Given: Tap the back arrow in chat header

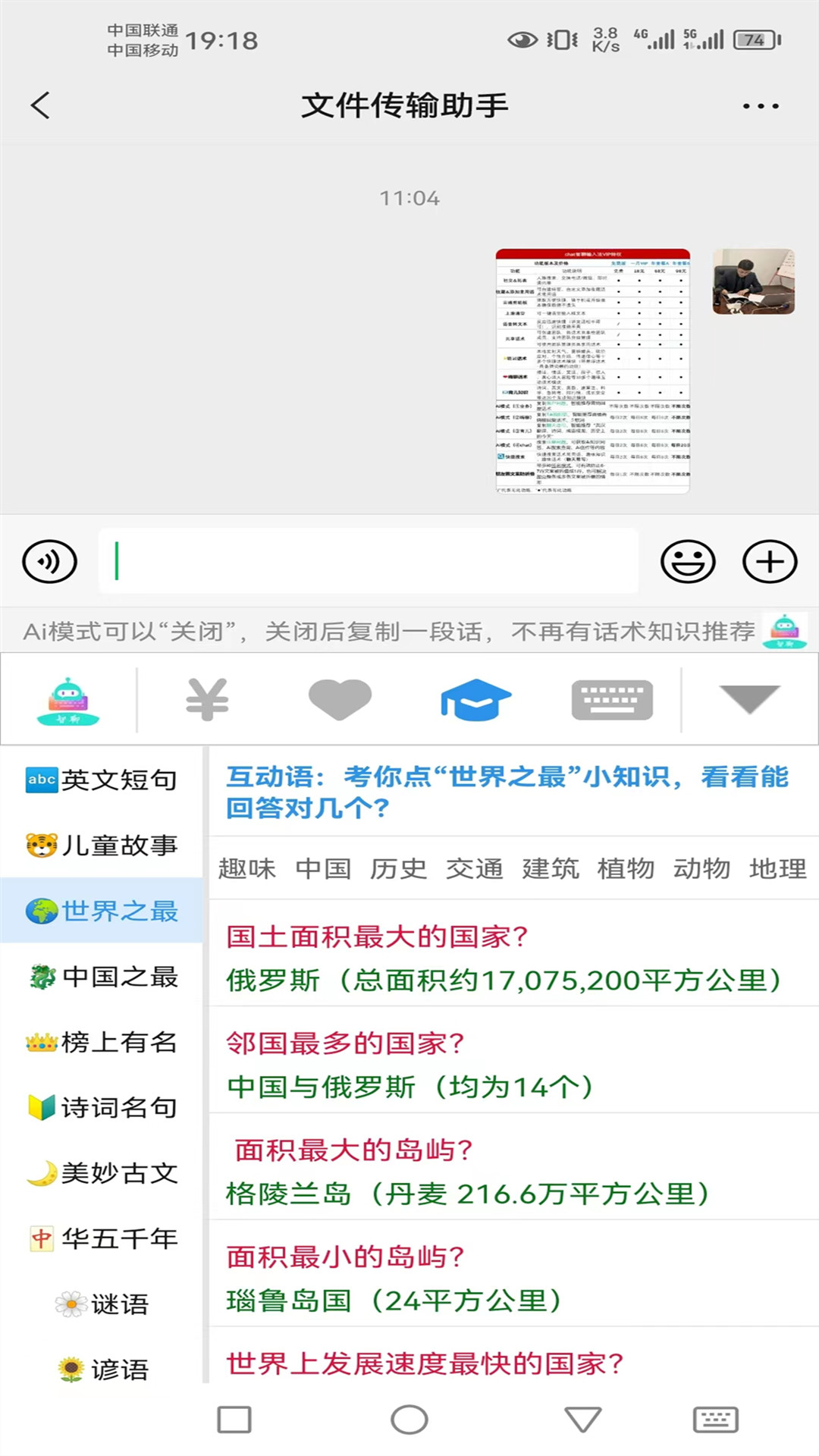Looking at the screenshot, I should point(41,105).
